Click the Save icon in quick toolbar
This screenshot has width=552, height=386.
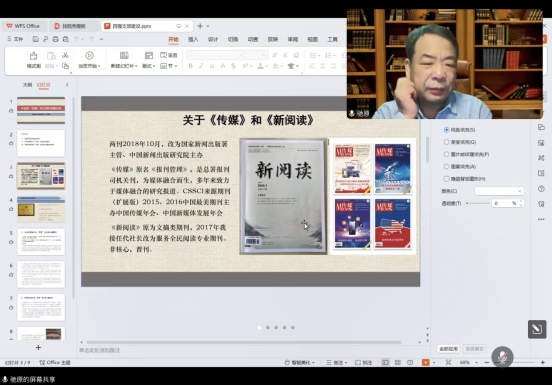[x=36, y=39]
